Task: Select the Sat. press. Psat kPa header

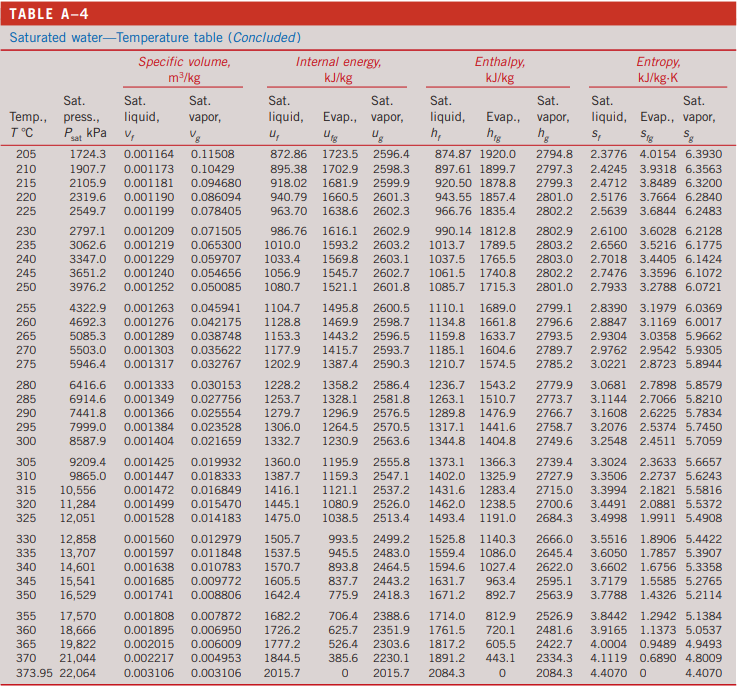Action: [x=85, y=117]
